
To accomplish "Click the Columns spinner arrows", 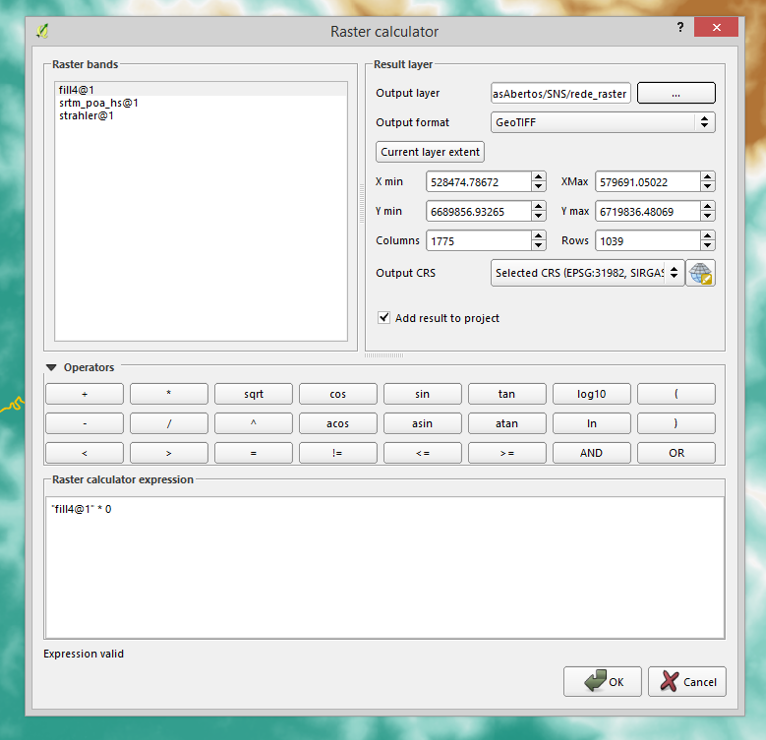I will tap(539, 241).
